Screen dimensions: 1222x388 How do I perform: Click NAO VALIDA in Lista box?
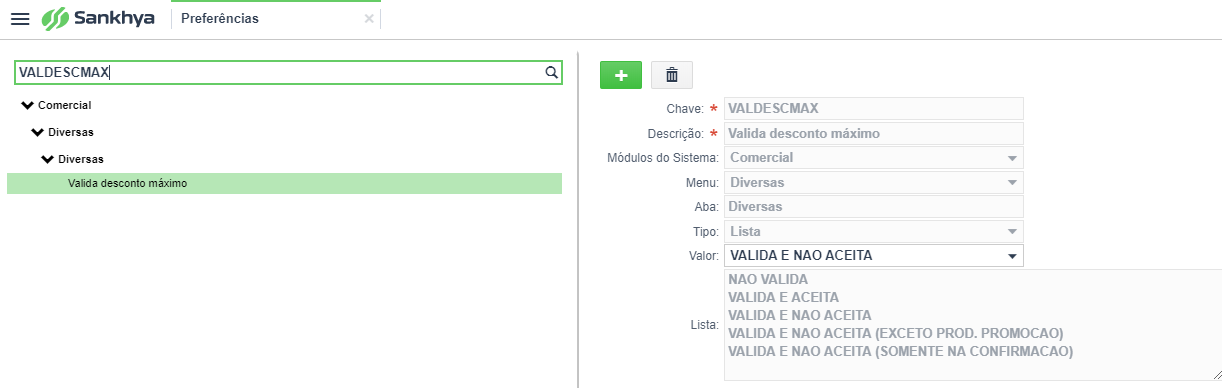(768, 280)
